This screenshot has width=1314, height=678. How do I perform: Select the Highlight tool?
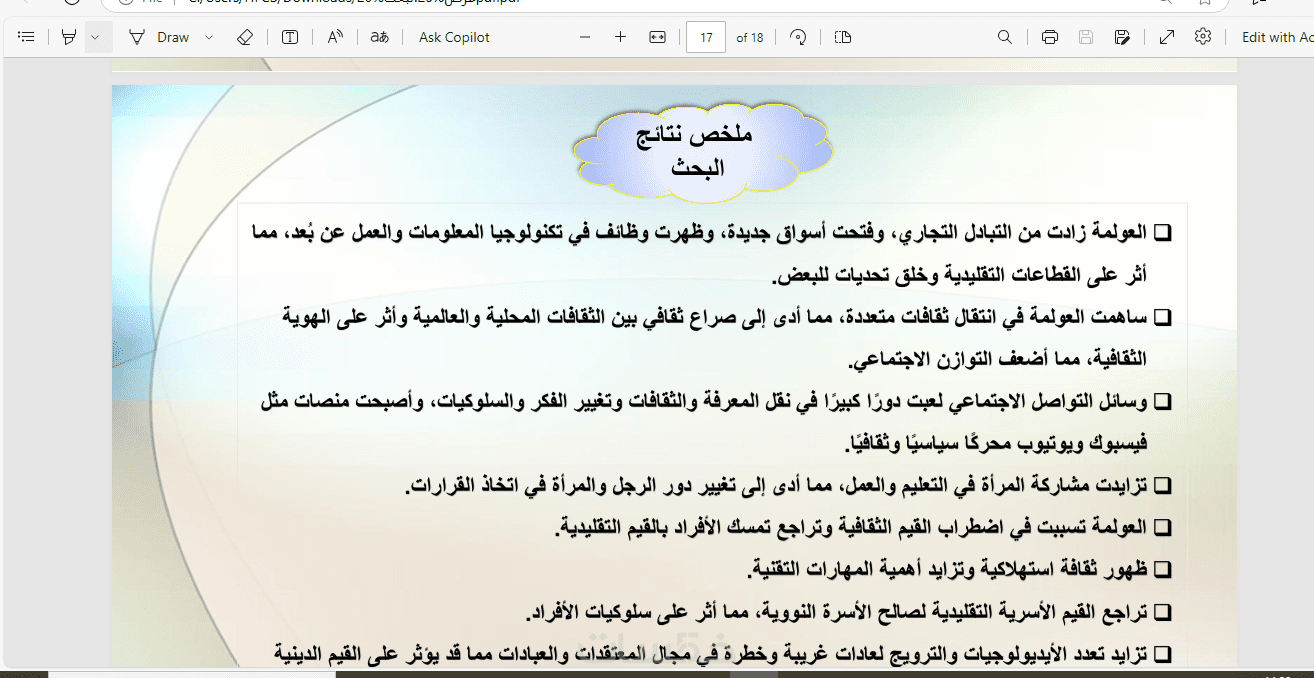pos(69,37)
